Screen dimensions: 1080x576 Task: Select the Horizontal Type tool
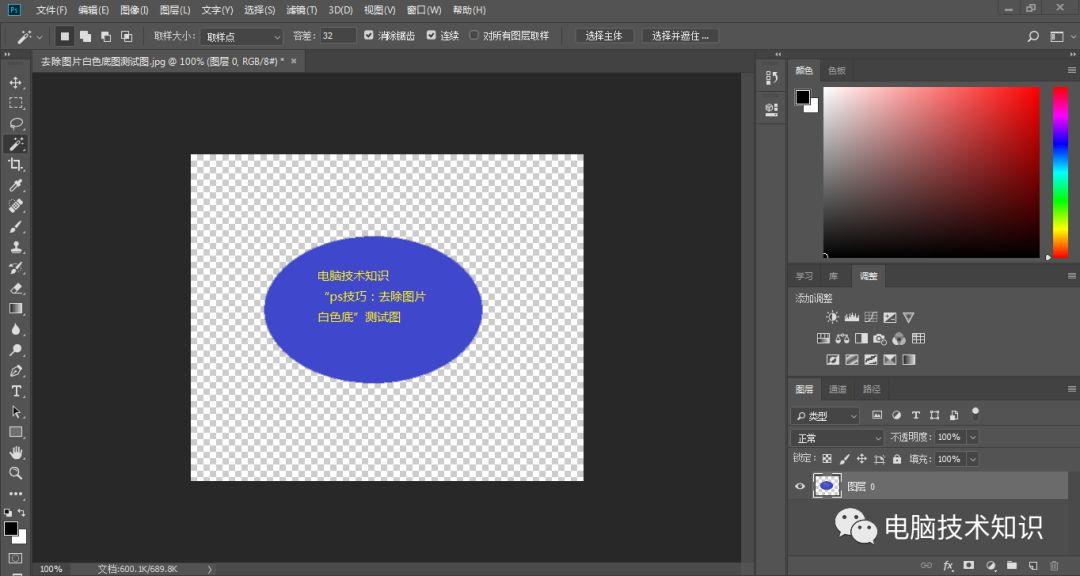click(16, 391)
